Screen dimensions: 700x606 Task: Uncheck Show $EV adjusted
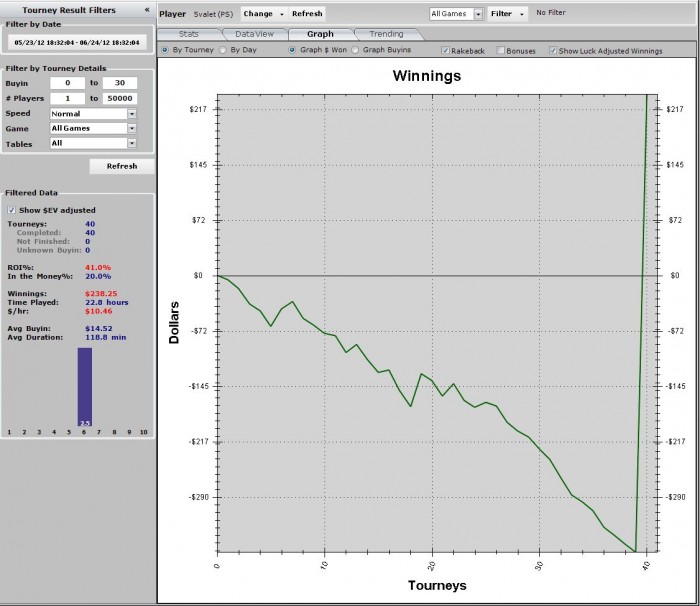[12, 210]
